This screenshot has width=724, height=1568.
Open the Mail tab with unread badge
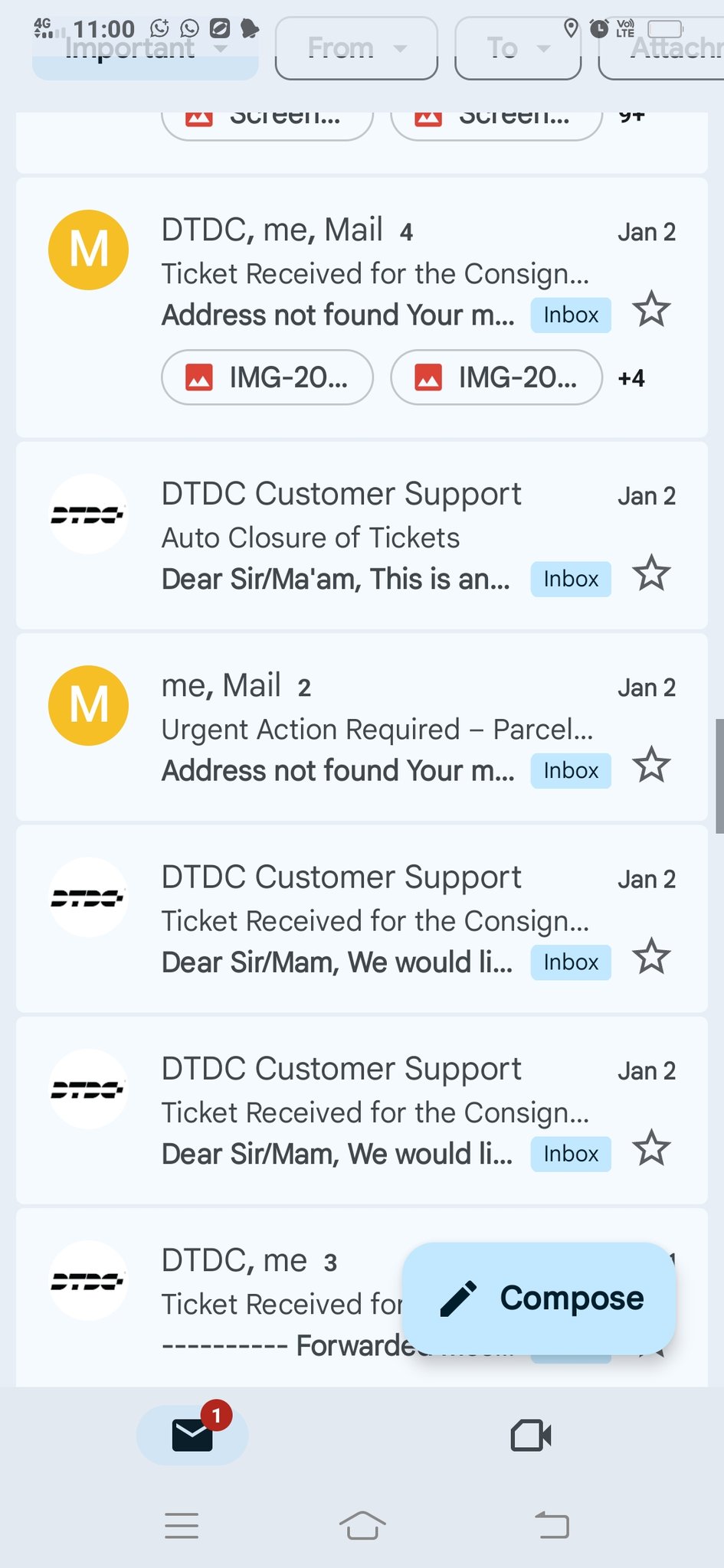coord(192,1435)
